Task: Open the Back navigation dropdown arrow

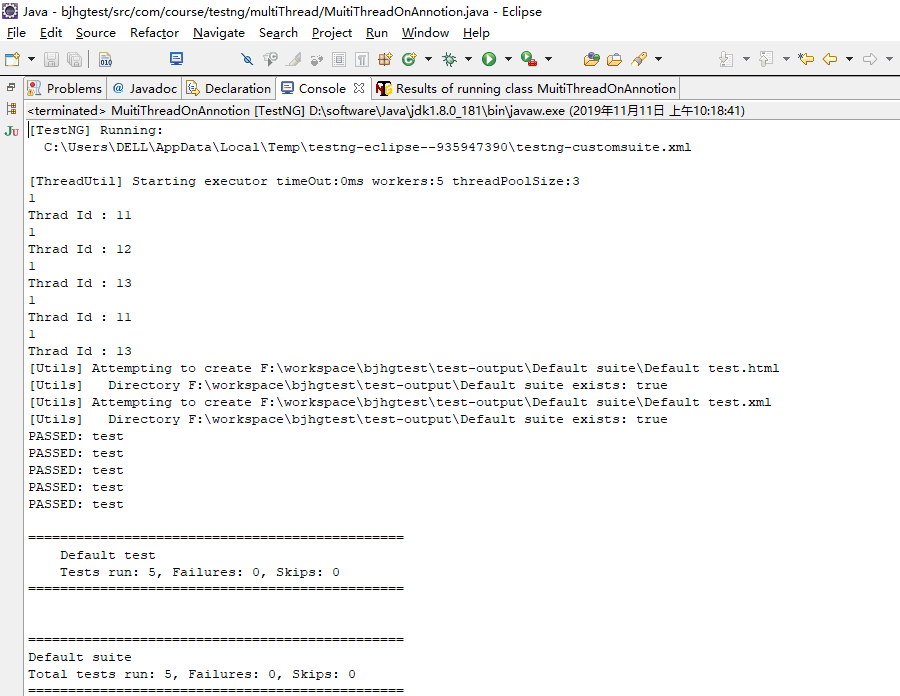Action: coord(849,60)
